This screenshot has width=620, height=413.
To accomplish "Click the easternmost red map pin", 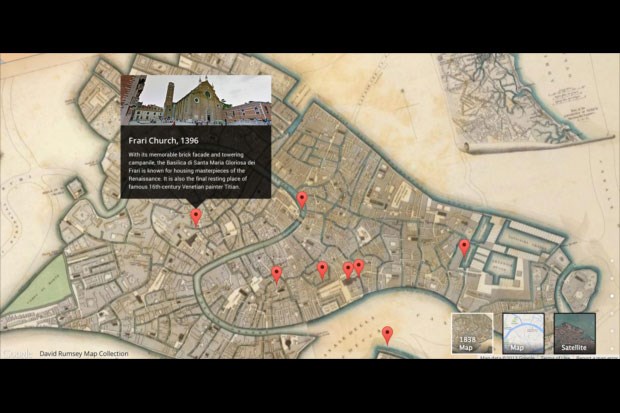I will coord(464,247).
